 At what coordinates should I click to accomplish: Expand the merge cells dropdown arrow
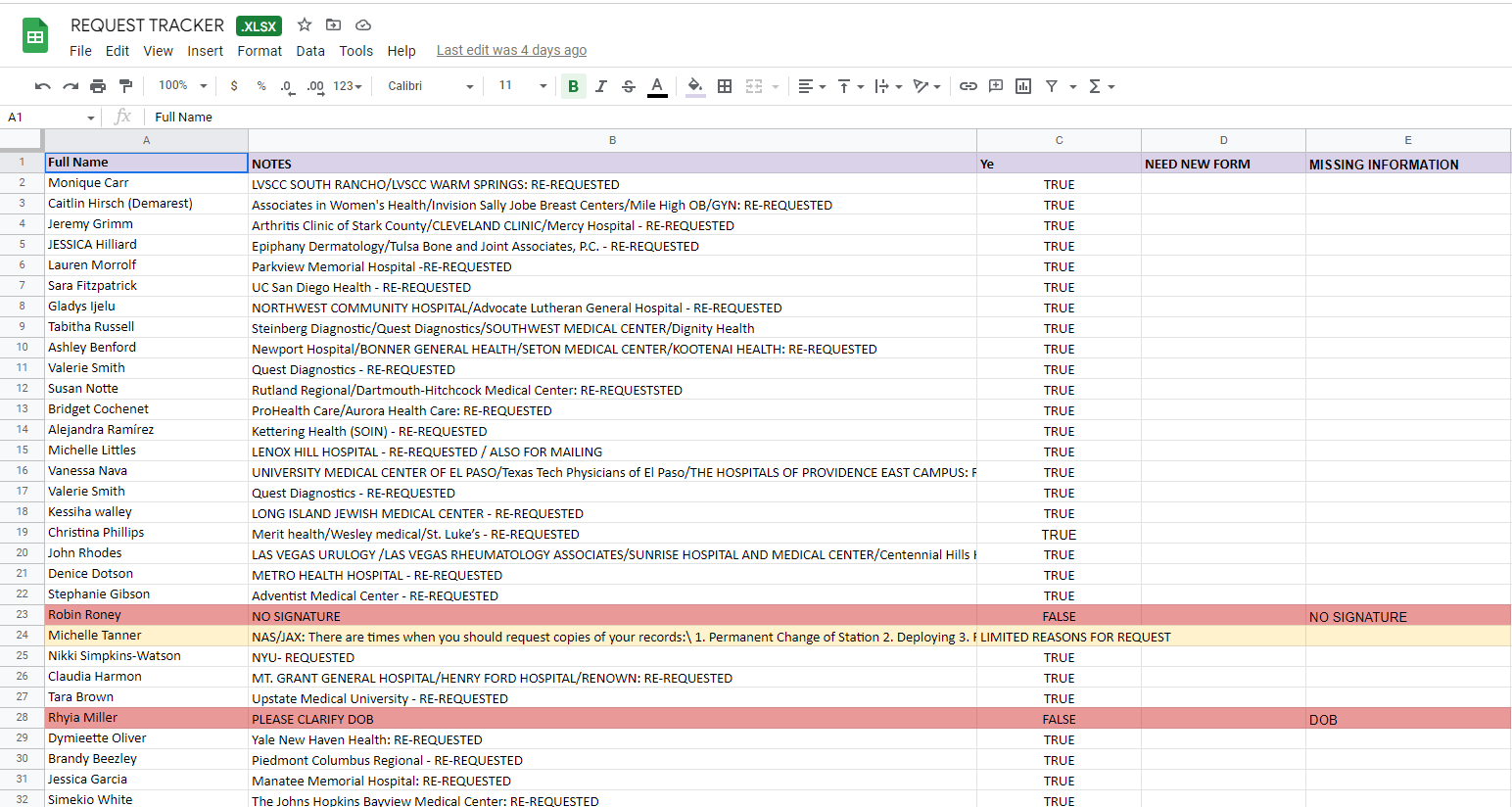(x=775, y=86)
